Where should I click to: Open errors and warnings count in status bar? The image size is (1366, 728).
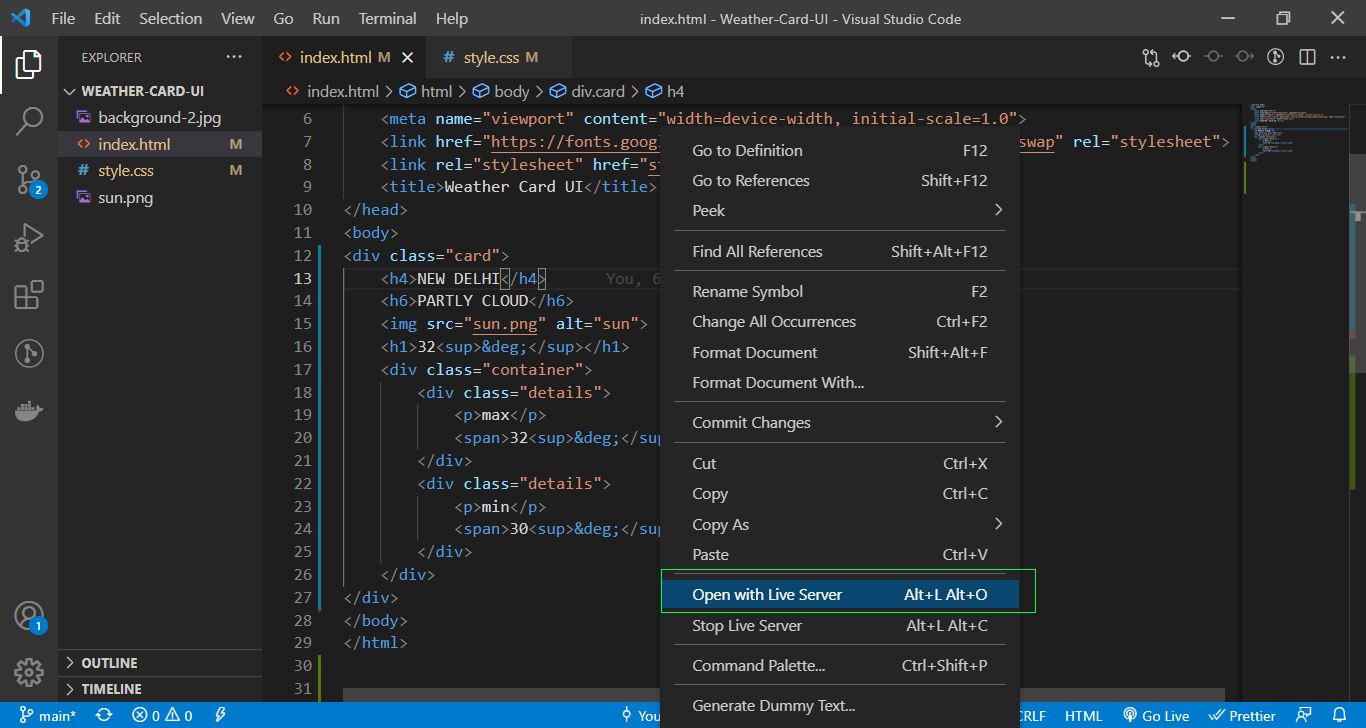162,715
